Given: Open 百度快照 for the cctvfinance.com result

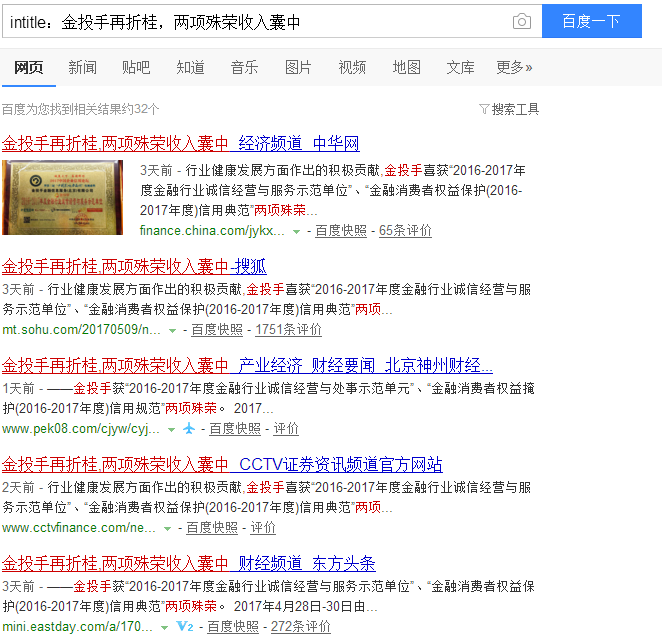Looking at the screenshot, I should pos(212,527).
